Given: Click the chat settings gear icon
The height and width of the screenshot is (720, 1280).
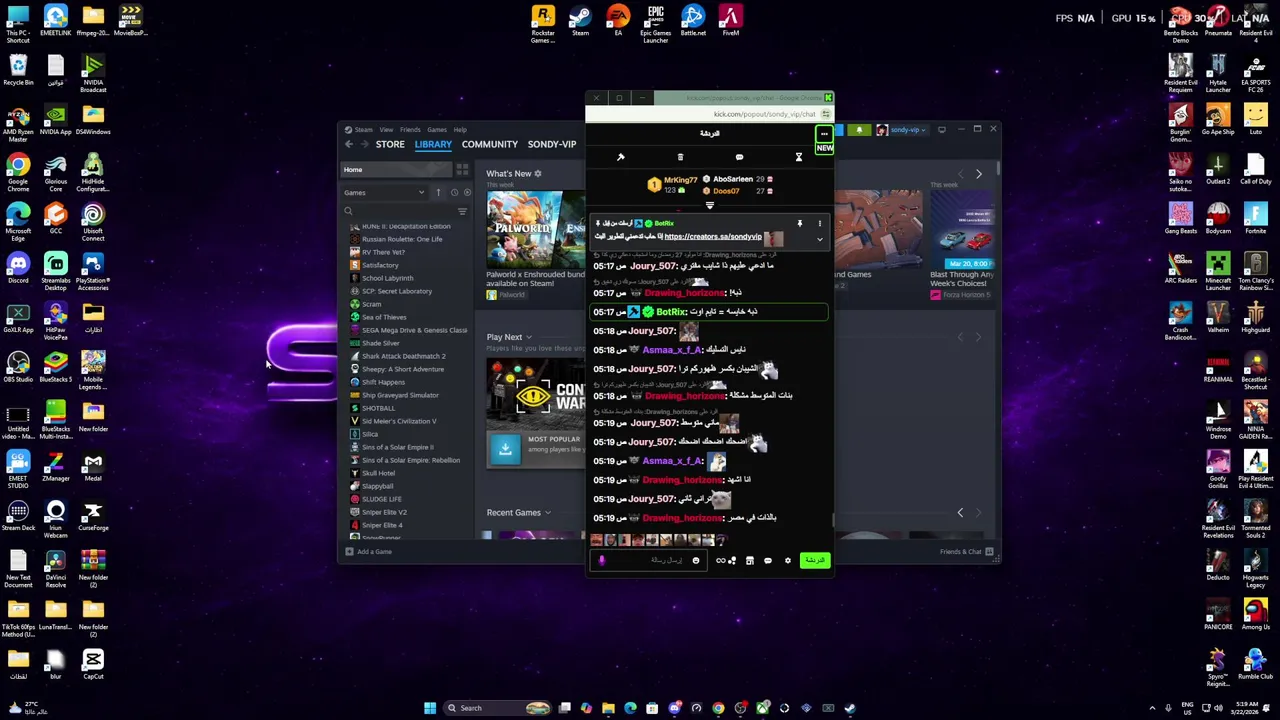Looking at the screenshot, I should [787, 561].
